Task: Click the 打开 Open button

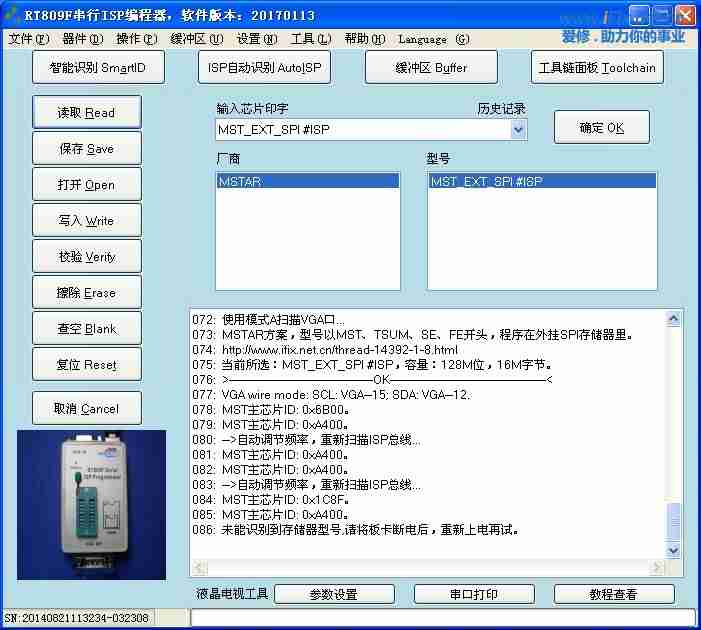Action: (87, 185)
